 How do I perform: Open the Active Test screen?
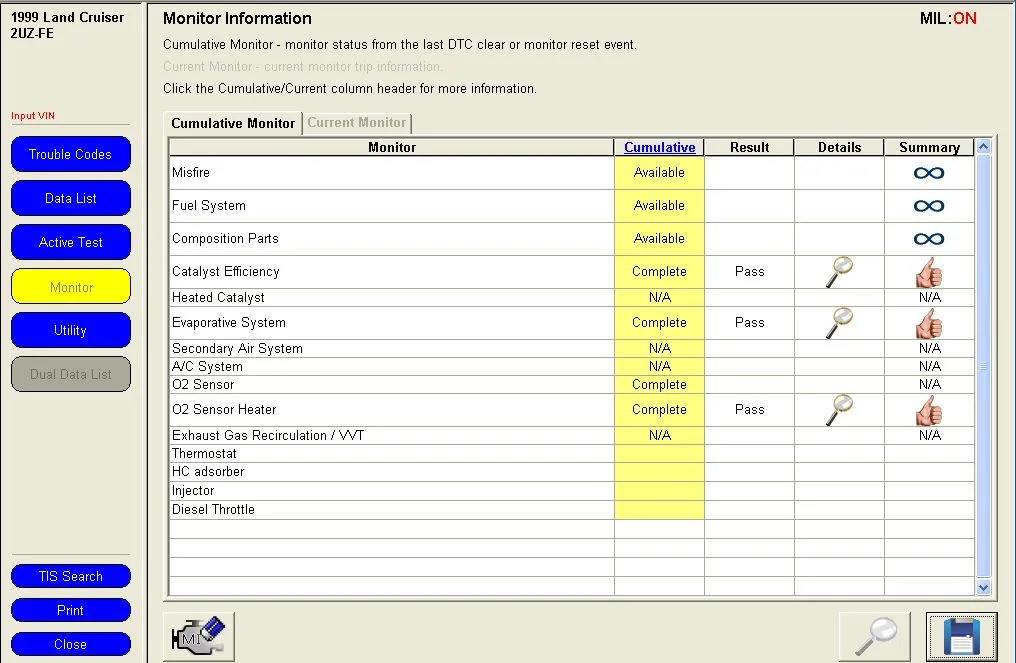tap(71, 242)
